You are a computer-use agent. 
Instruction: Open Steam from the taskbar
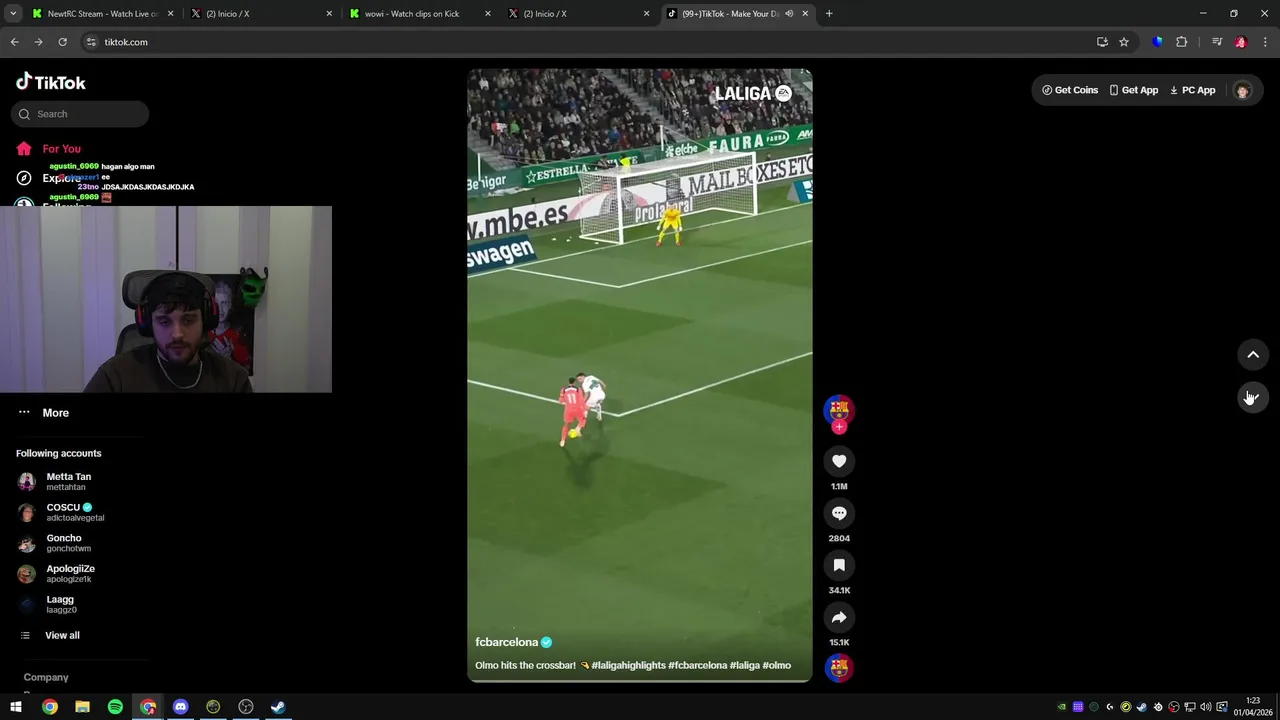coord(278,707)
